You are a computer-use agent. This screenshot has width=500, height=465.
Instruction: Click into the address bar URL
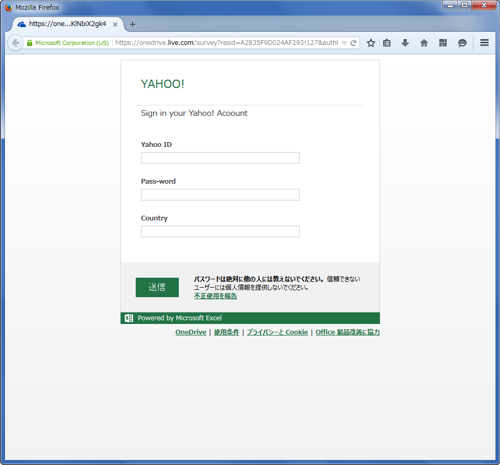click(x=227, y=43)
